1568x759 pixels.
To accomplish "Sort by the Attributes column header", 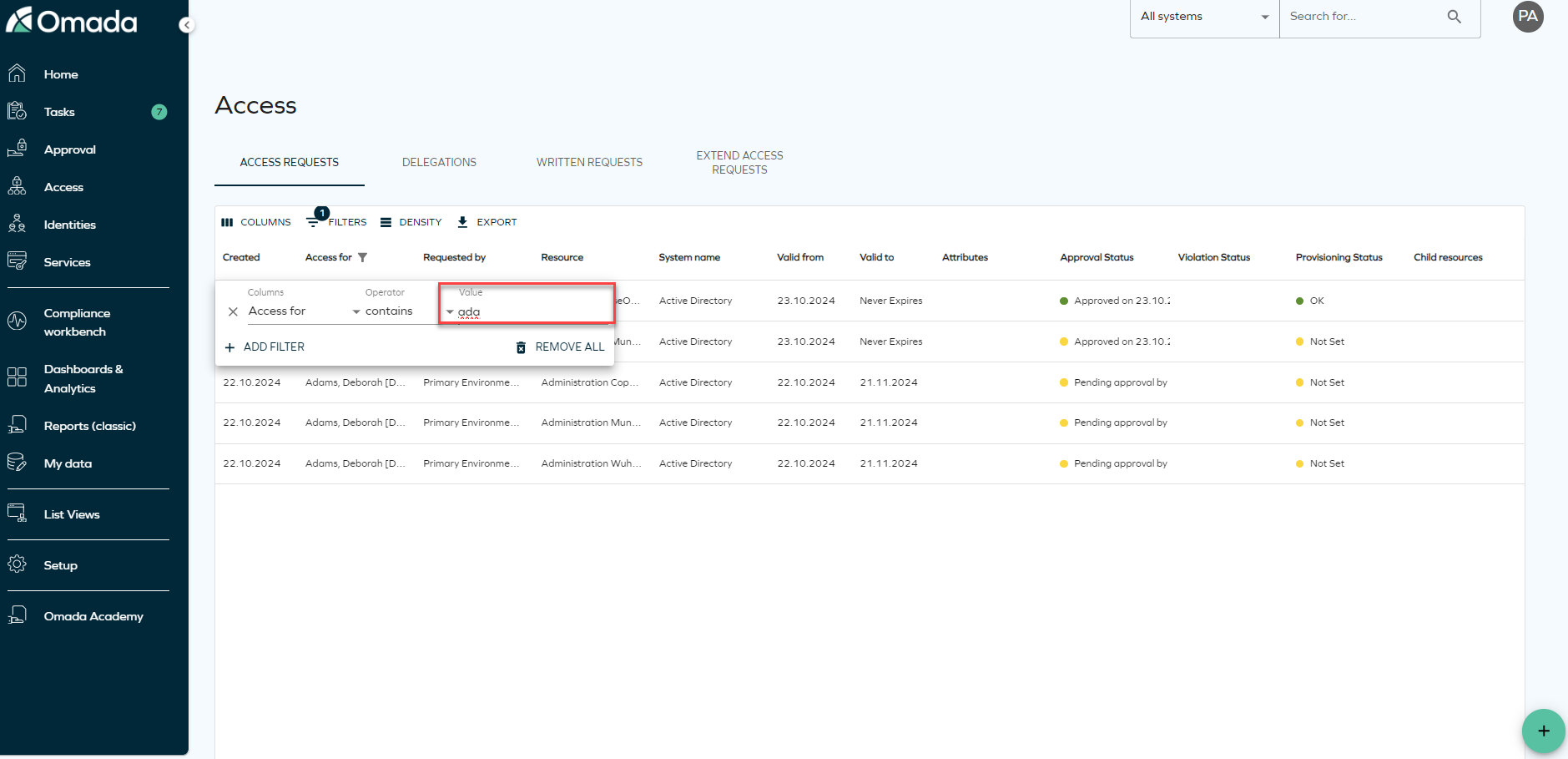I will pos(965,257).
